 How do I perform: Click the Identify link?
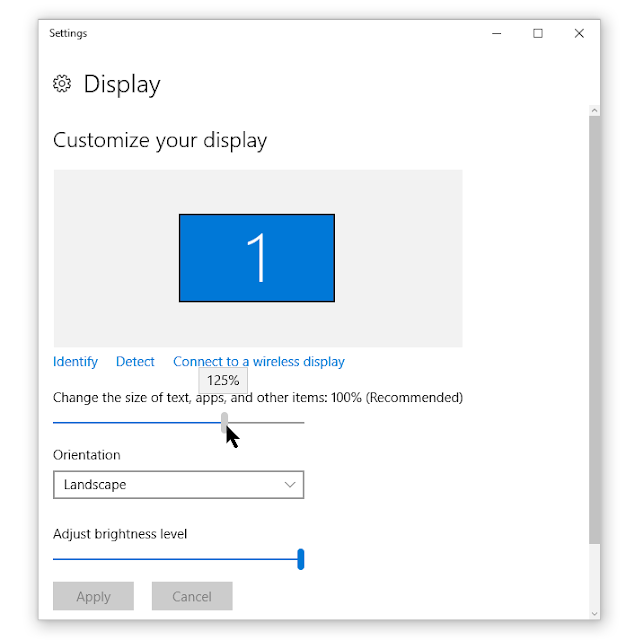point(75,362)
